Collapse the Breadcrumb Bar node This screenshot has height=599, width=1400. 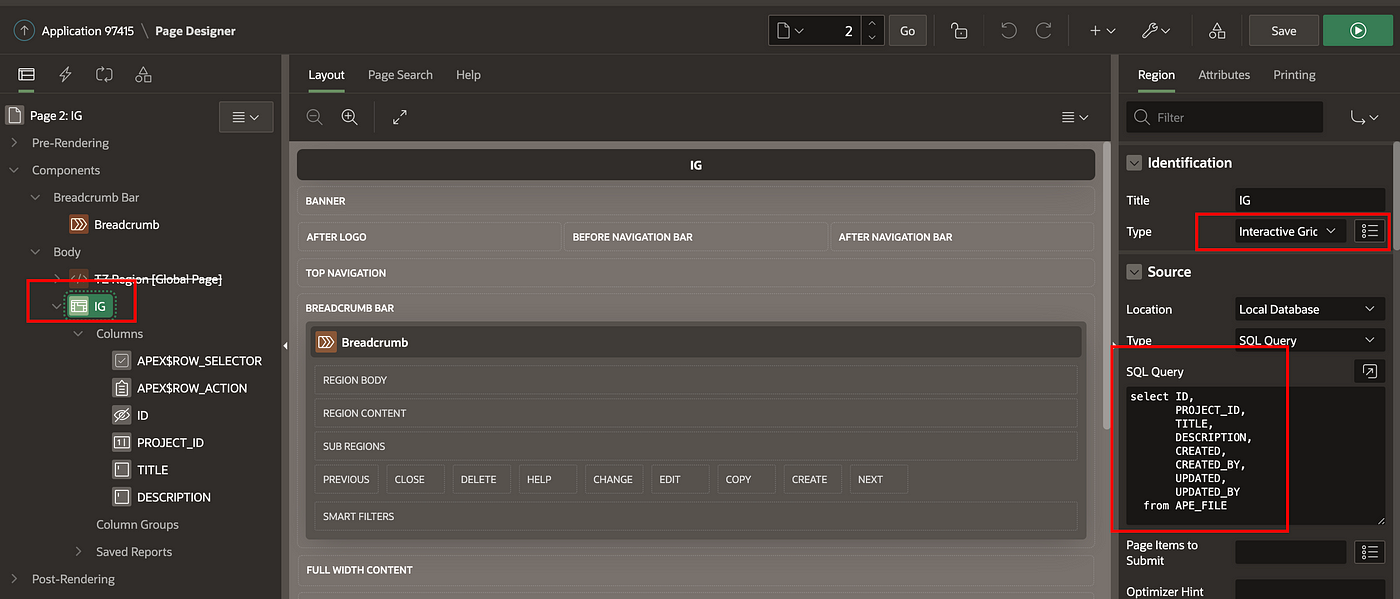36,197
